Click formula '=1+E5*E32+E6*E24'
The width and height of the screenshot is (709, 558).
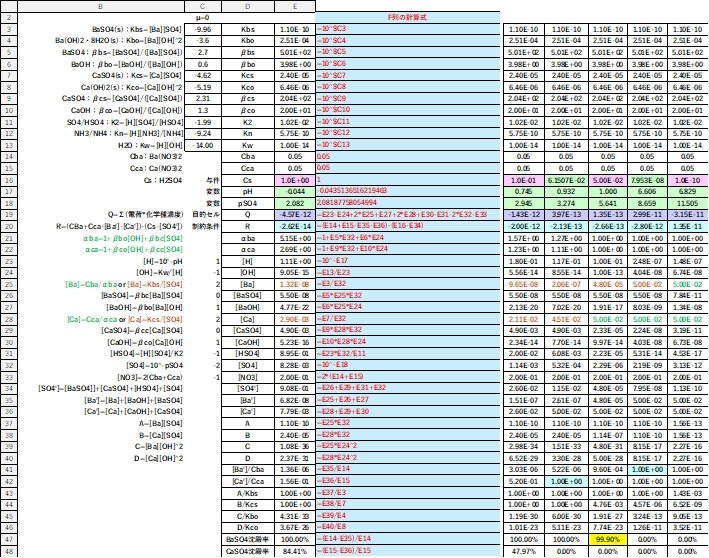click(407, 237)
